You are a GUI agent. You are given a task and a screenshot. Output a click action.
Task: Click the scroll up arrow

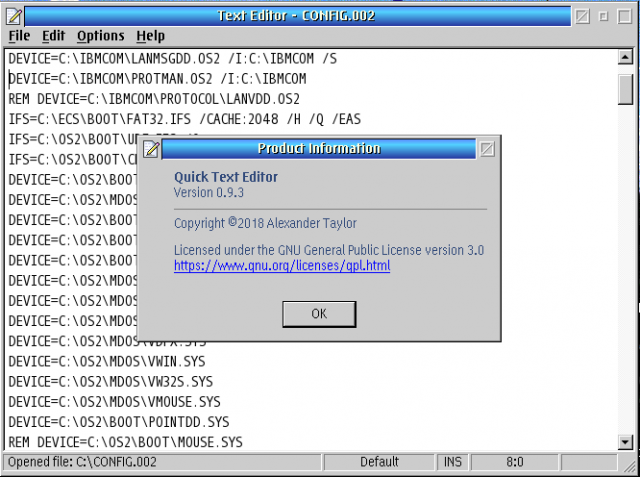pyautogui.click(x=626, y=58)
